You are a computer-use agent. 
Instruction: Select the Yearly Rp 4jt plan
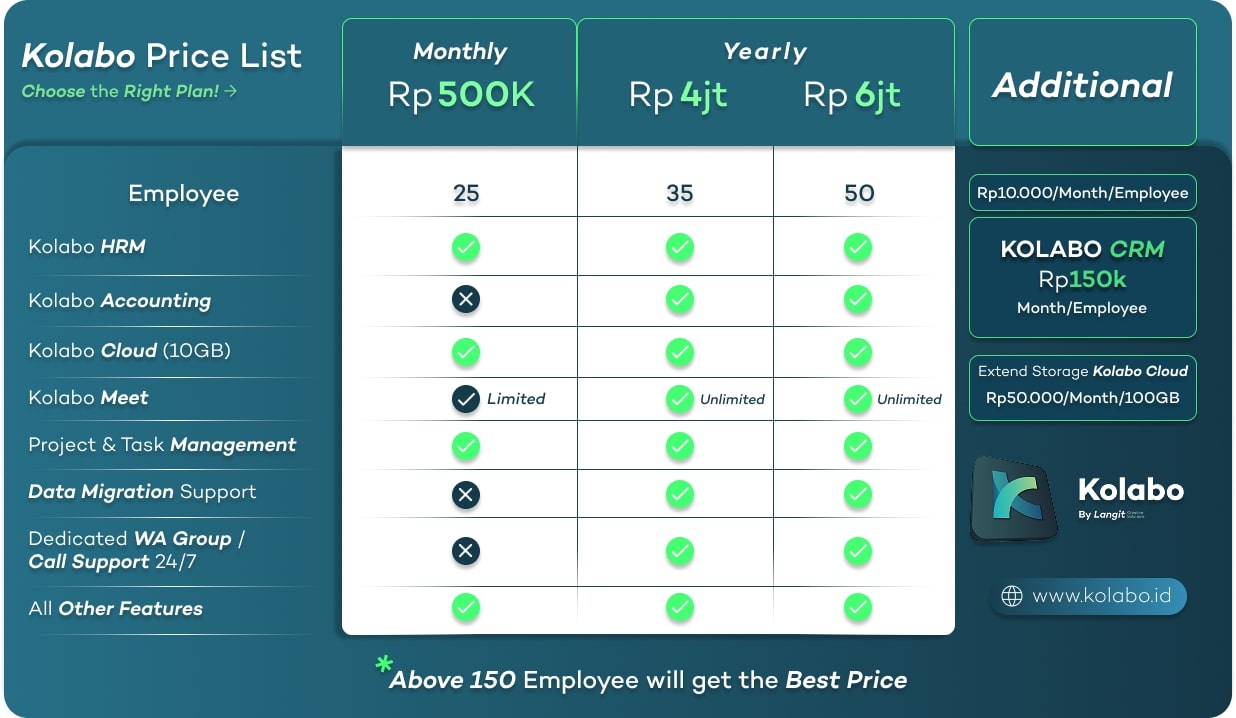click(x=677, y=95)
